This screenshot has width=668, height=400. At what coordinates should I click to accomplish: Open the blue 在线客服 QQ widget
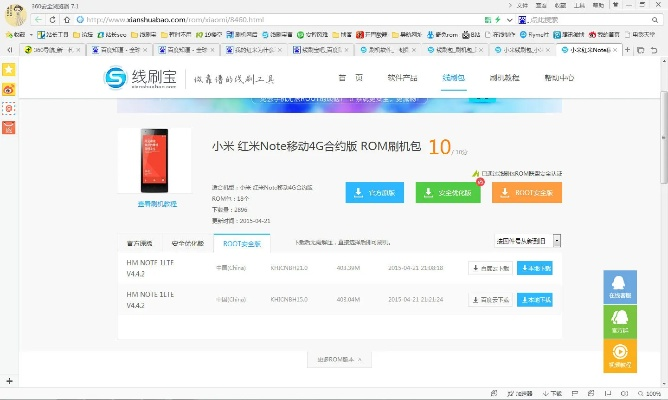[620, 287]
